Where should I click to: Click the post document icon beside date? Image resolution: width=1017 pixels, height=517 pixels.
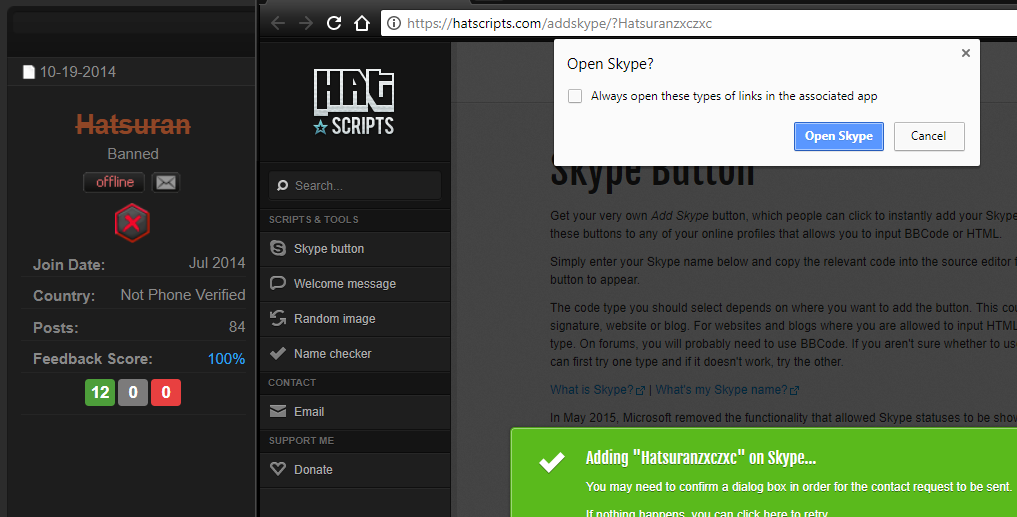29,72
